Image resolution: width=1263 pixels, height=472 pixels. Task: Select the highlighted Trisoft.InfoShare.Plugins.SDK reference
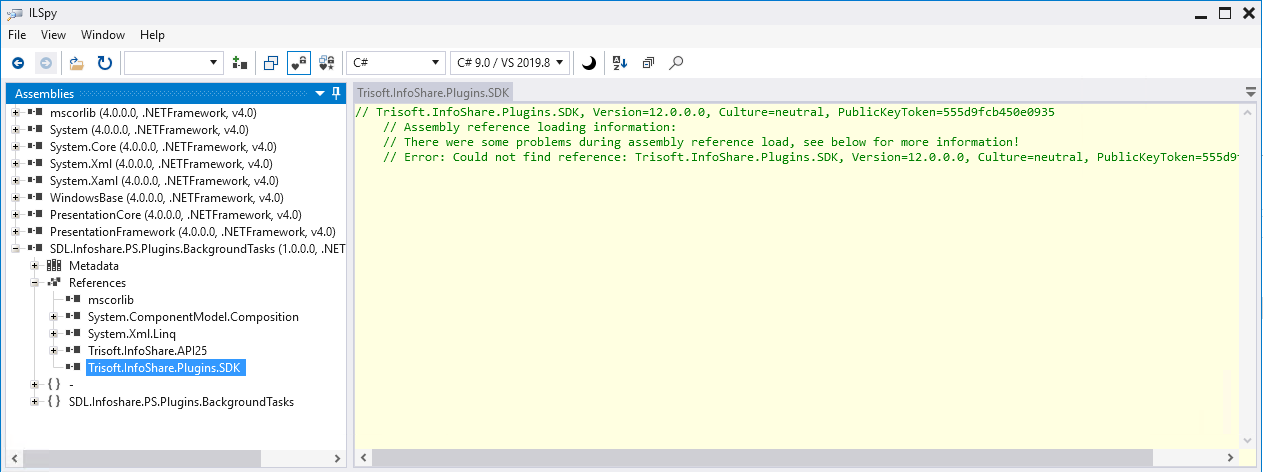tap(165, 367)
